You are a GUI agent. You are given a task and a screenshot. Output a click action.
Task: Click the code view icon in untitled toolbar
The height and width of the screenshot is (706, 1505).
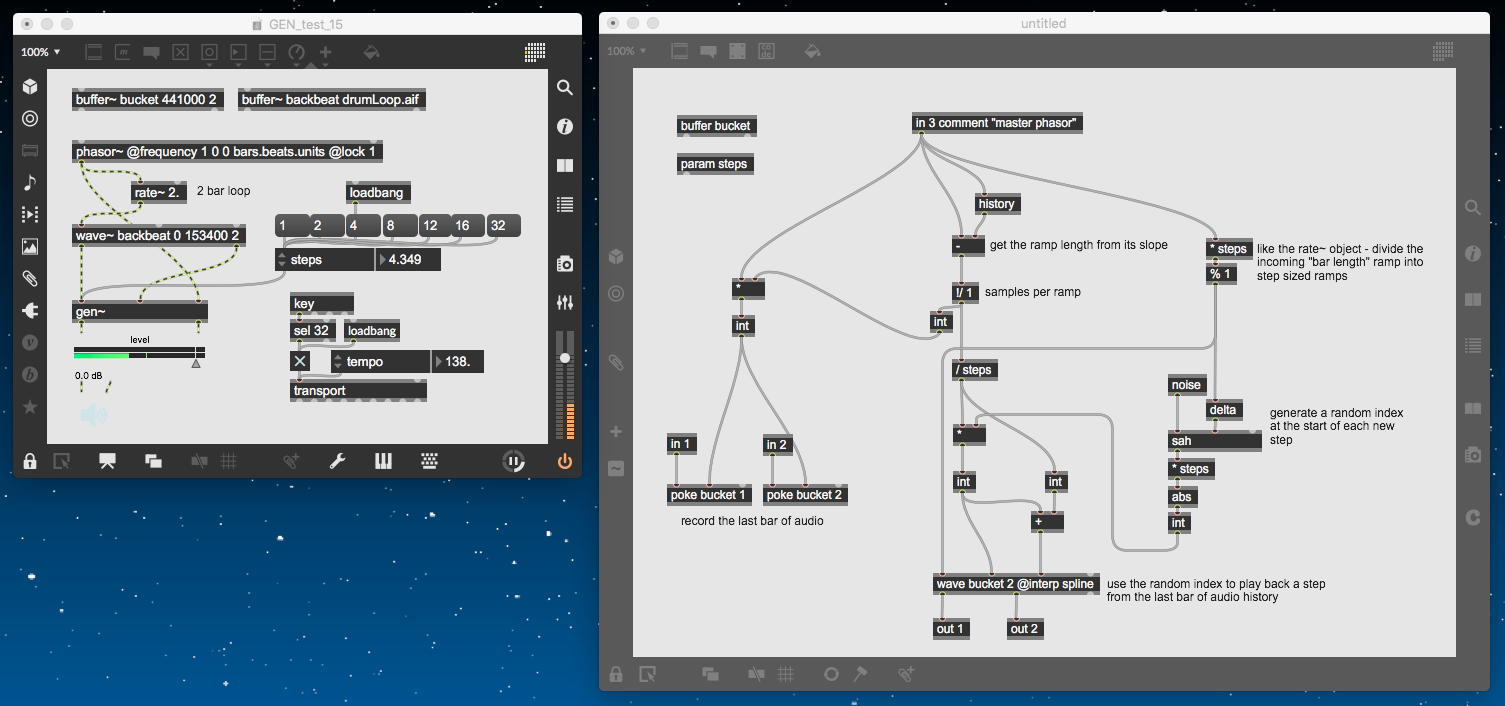[766, 51]
